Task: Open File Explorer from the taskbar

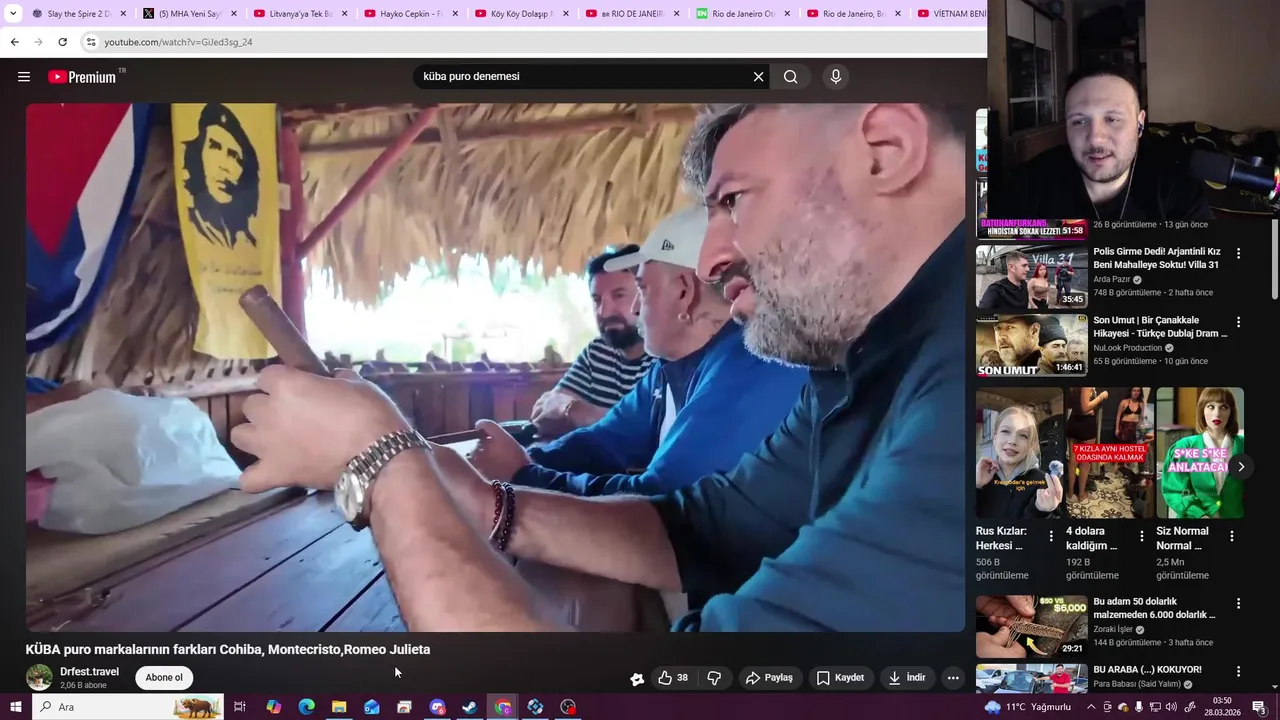Action: point(339,707)
